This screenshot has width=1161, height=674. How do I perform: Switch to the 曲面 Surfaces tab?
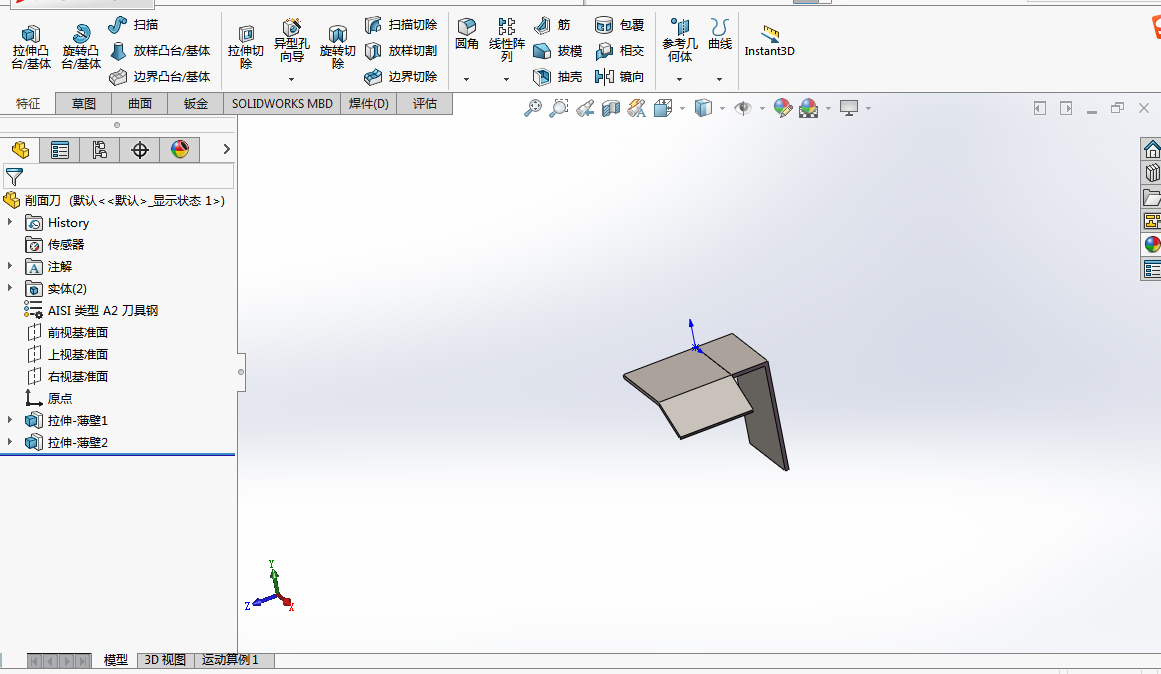(x=140, y=104)
